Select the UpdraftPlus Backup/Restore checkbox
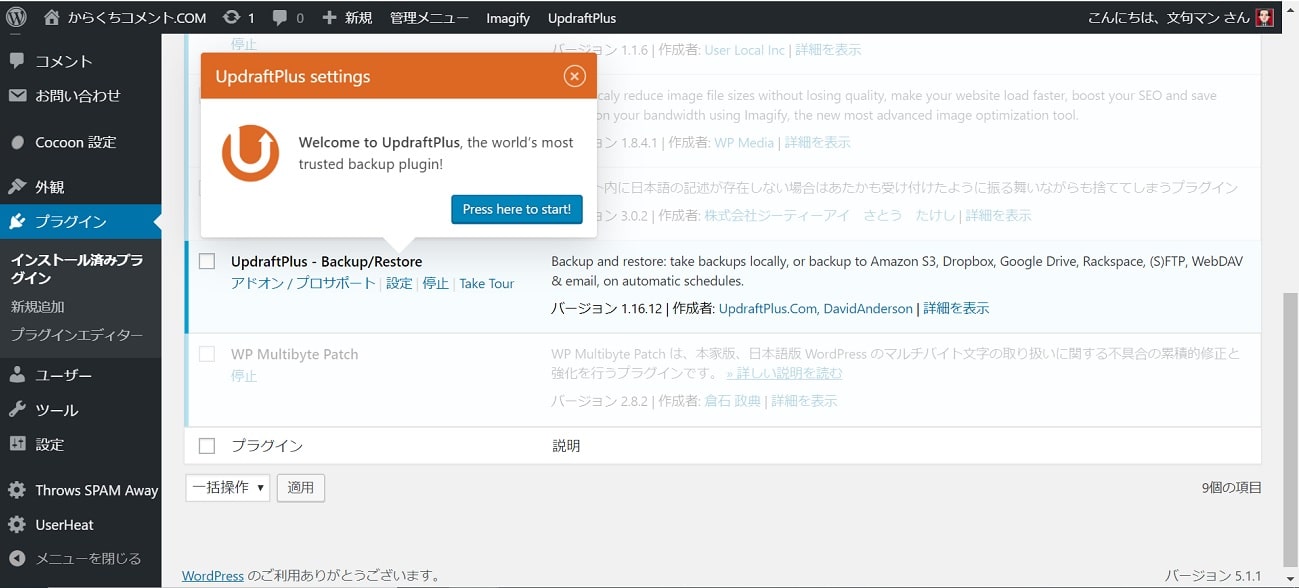The height and width of the screenshot is (588, 1299). tap(207, 261)
